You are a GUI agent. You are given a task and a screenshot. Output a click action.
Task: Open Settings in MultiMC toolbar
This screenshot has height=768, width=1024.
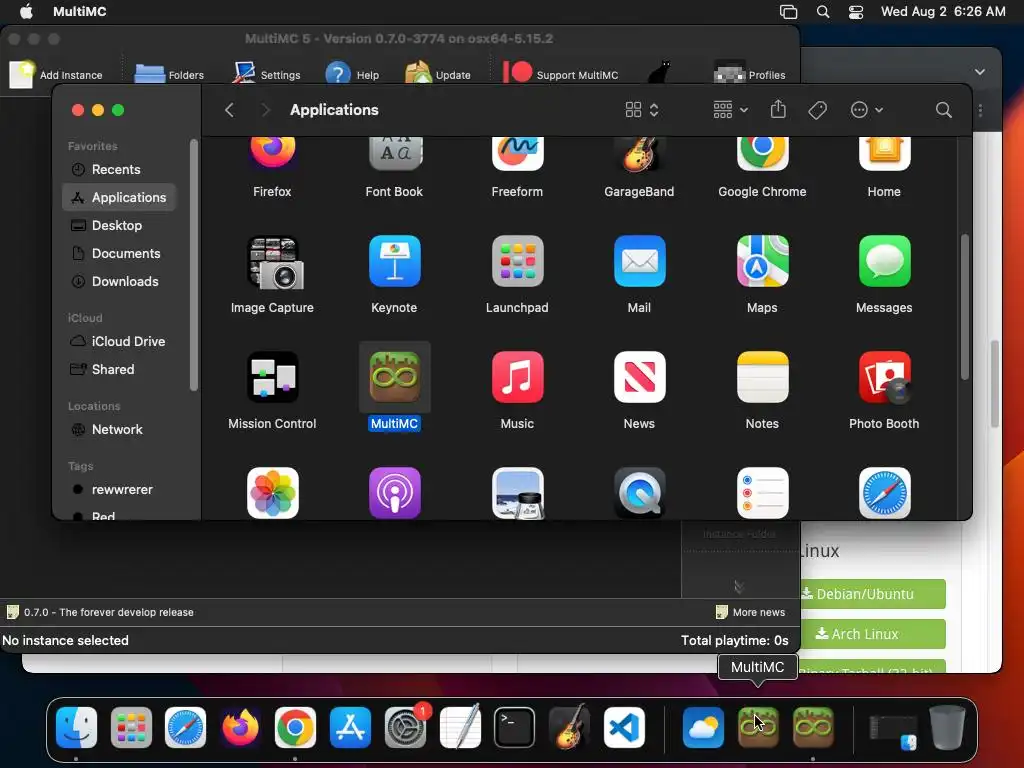(x=266, y=74)
